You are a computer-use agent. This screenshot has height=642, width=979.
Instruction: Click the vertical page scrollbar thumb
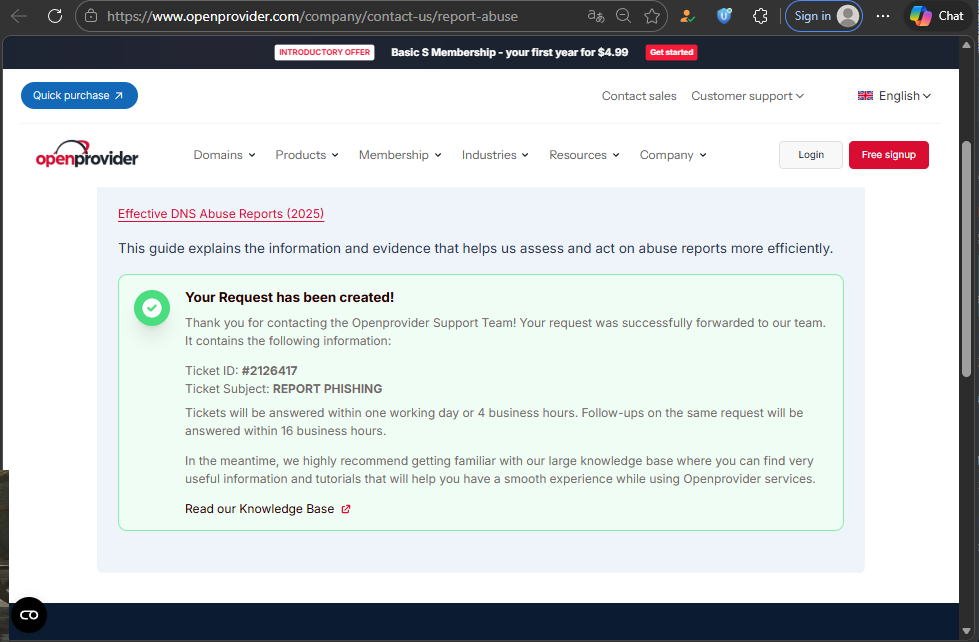point(967,259)
